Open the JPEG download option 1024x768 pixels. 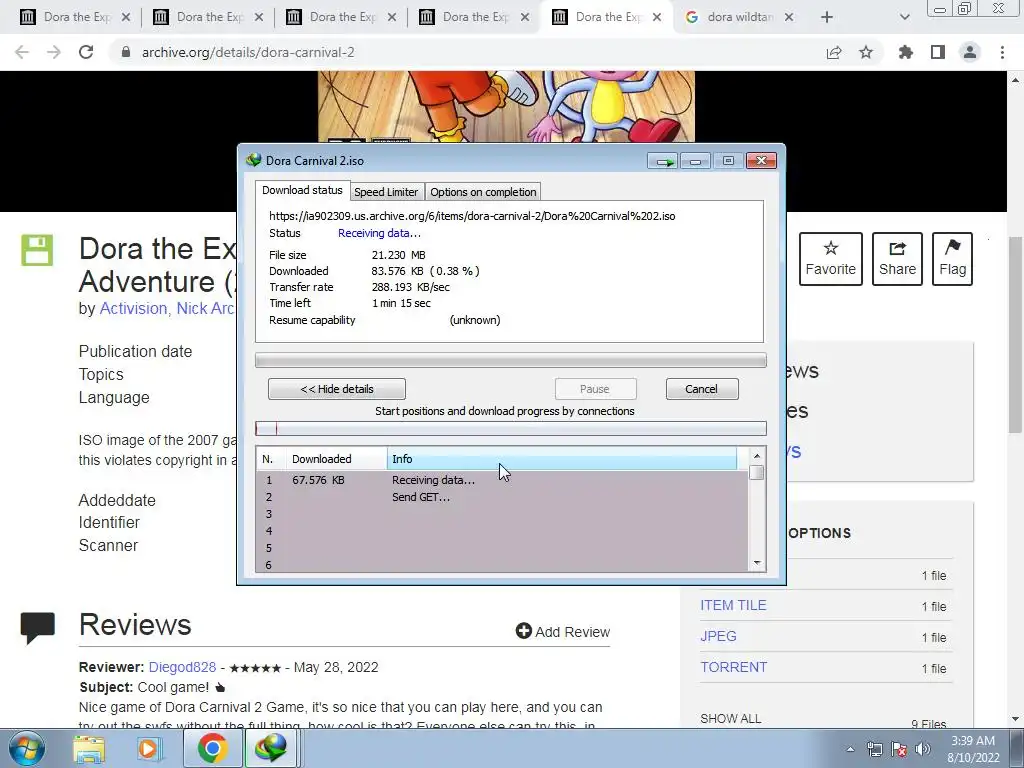pyautogui.click(x=718, y=636)
